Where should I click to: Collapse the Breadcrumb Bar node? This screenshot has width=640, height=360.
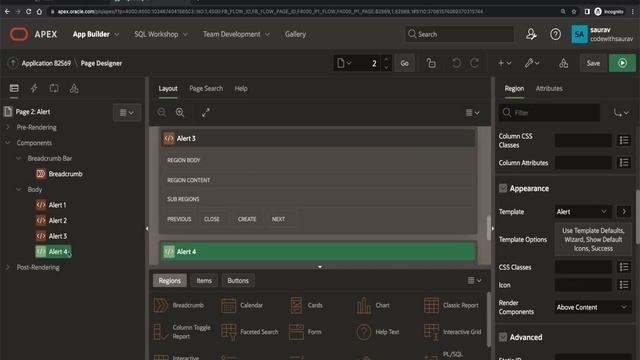pyautogui.click(x=18, y=158)
